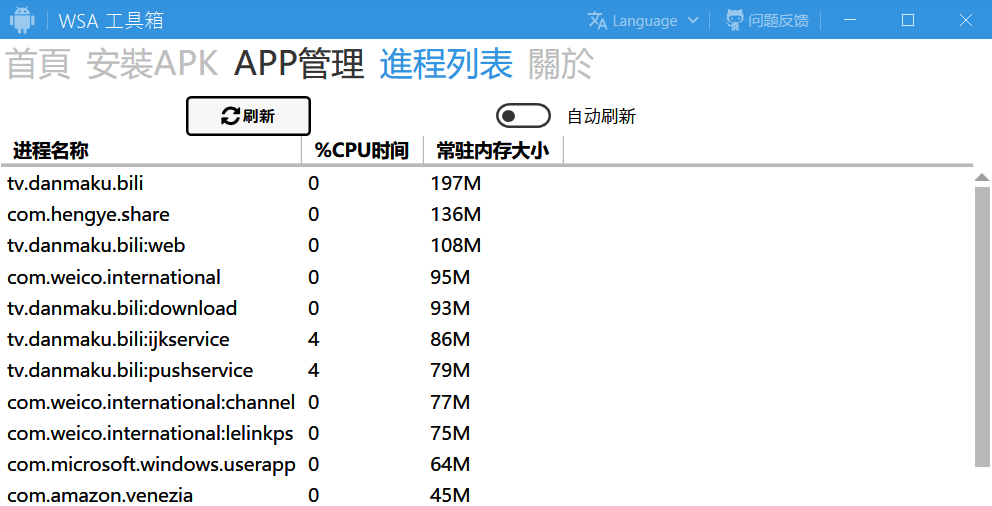Toggle the 自动刷新 switch

[523, 116]
